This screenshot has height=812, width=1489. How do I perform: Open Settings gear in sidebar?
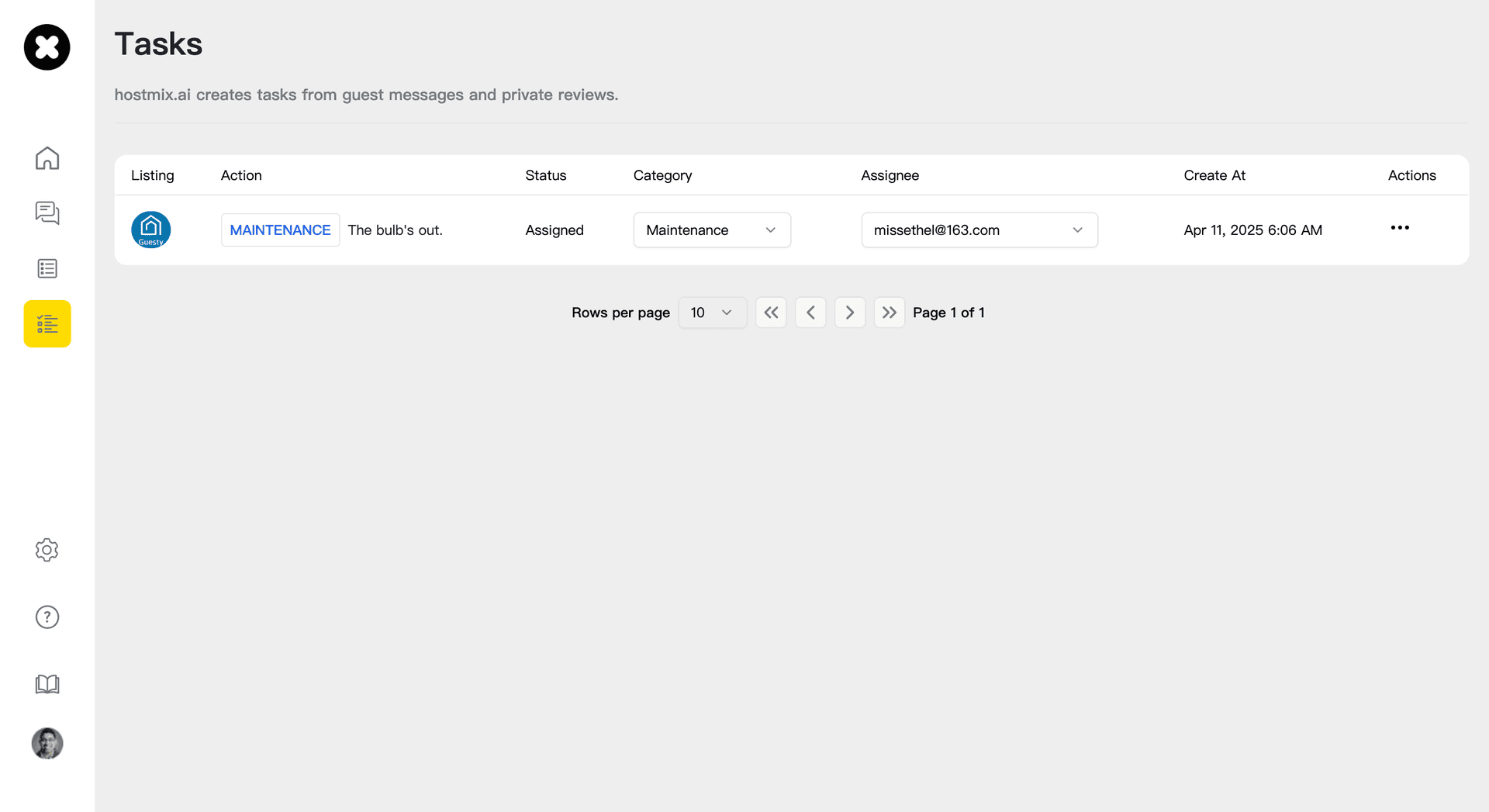coord(47,550)
